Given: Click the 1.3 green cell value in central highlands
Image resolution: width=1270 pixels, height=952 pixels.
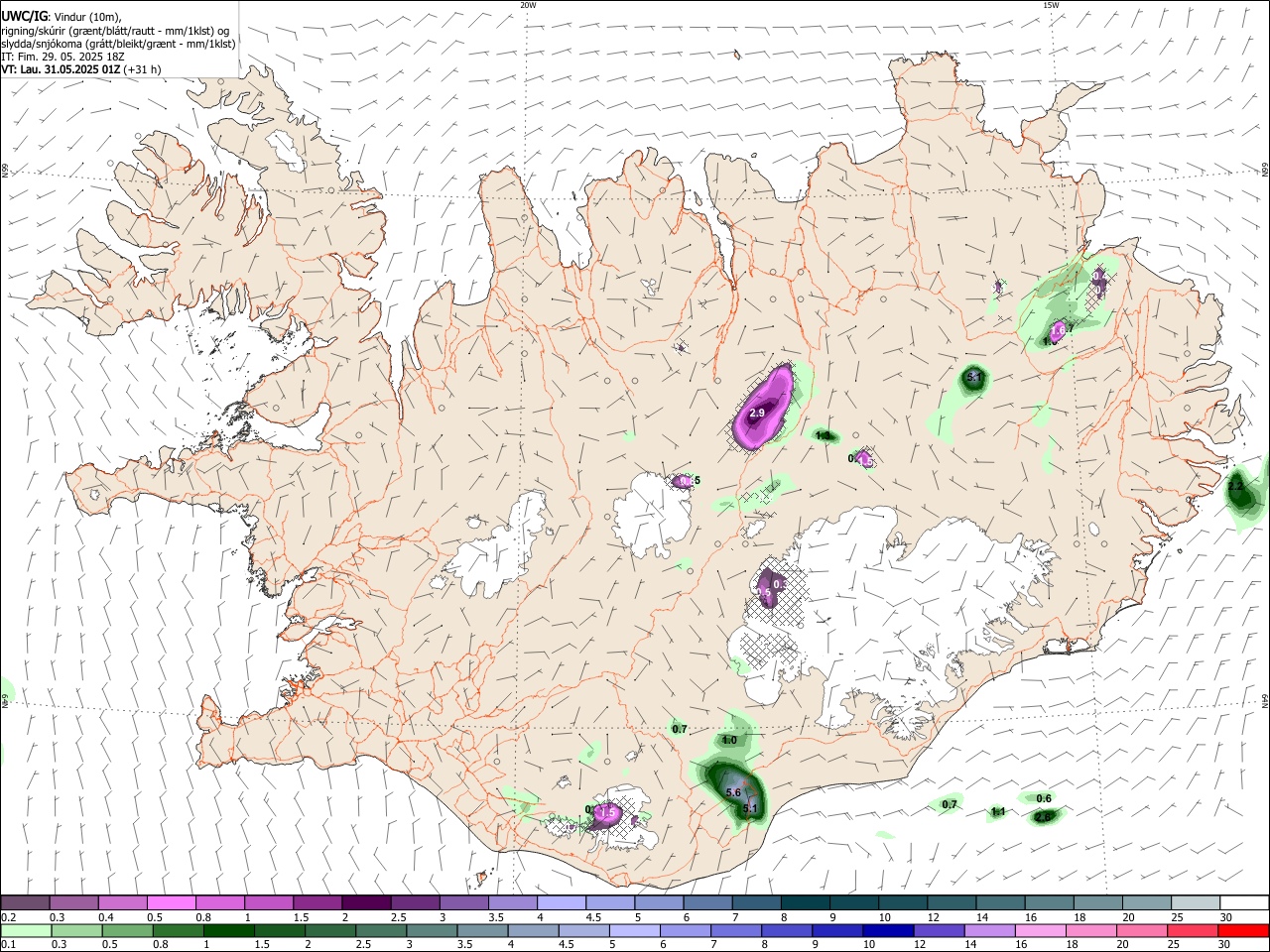Looking at the screenshot, I should click(x=824, y=435).
